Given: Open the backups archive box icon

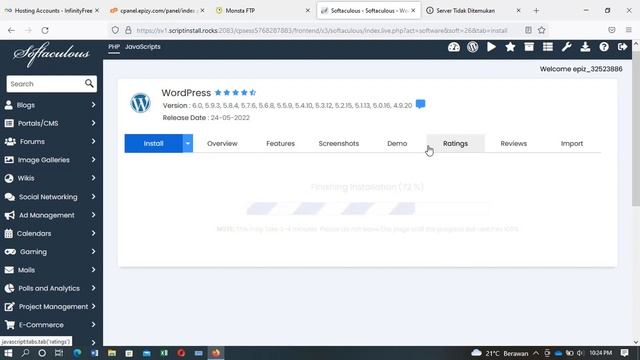Looking at the screenshot, I should click(x=529, y=47).
